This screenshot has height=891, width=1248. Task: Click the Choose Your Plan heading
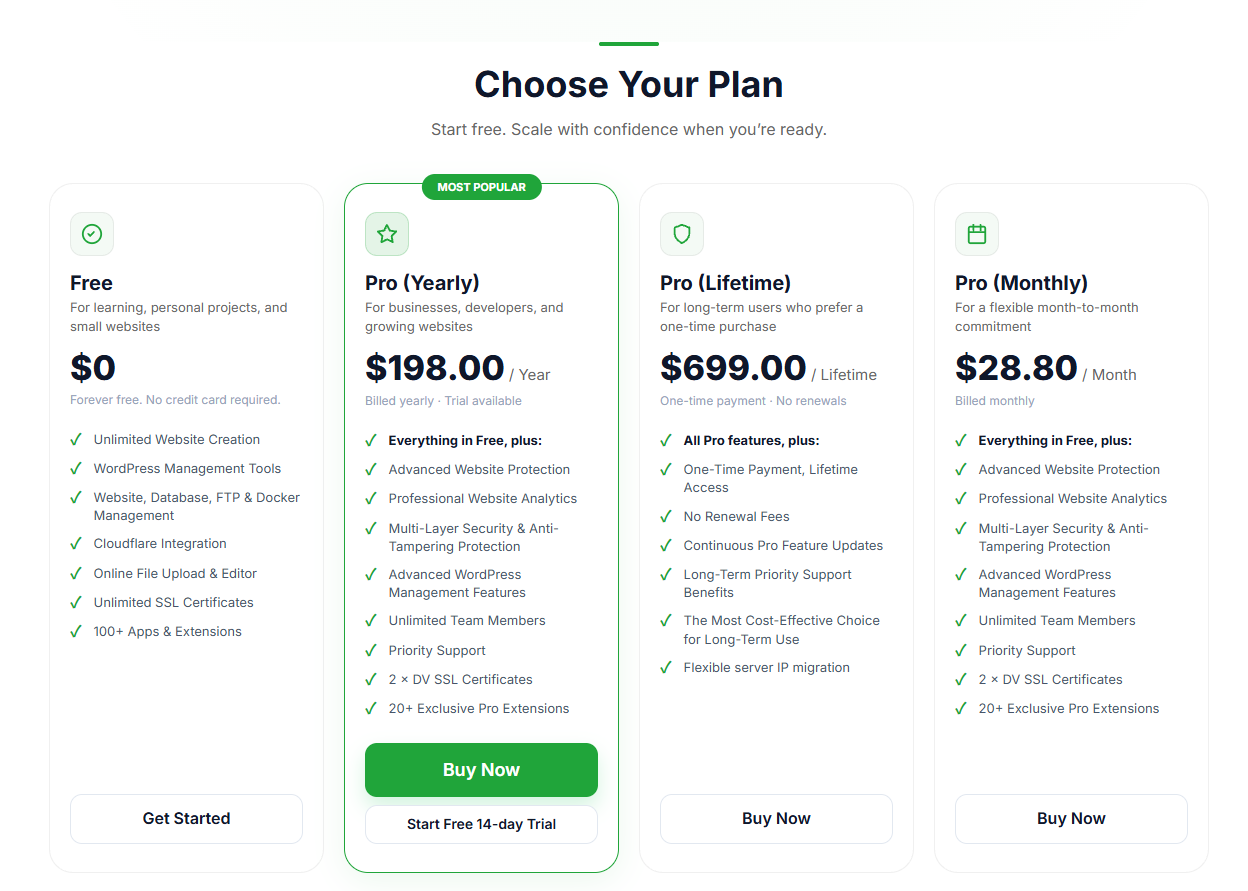628,84
